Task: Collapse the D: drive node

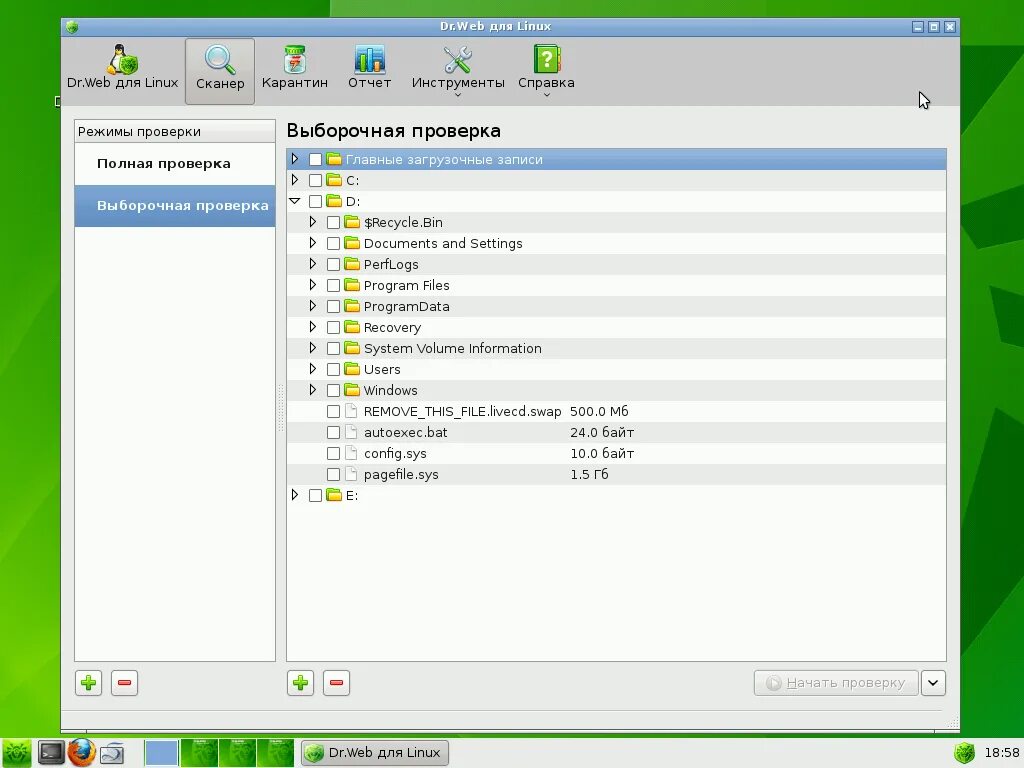Action: (295, 201)
